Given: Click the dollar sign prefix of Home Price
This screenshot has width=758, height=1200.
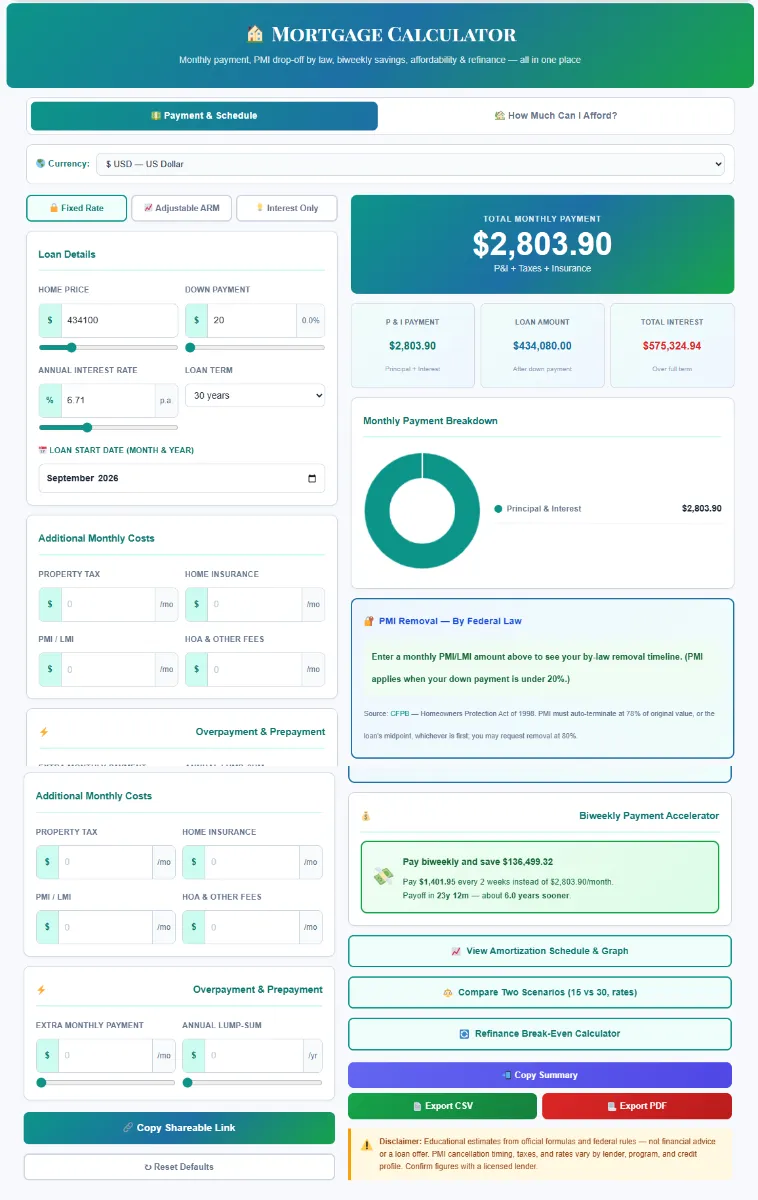Looking at the screenshot, I should pyautogui.click(x=50, y=321).
